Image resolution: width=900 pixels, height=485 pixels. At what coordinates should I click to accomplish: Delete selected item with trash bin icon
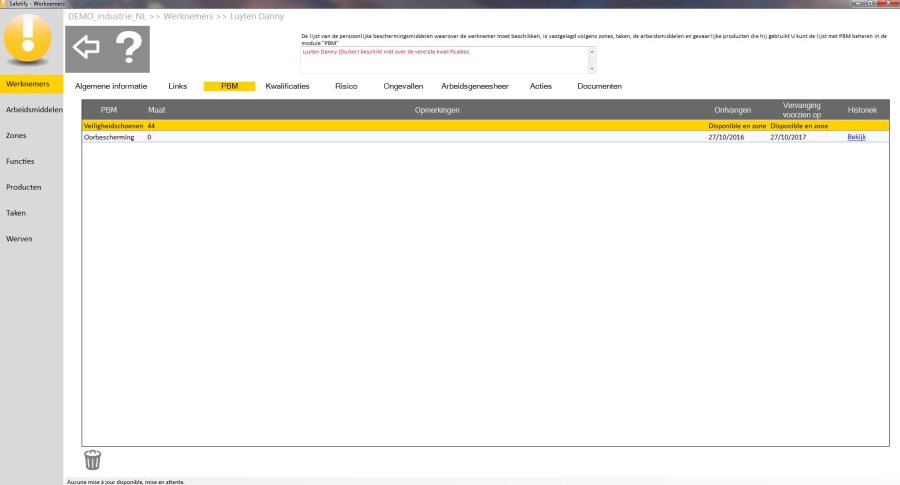click(92, 460)
